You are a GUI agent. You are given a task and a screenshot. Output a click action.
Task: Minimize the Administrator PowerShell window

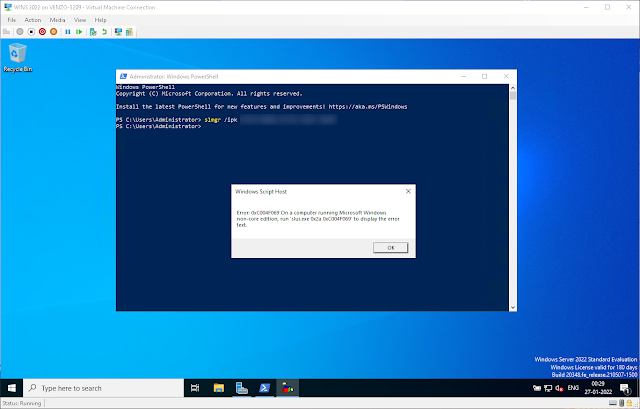(464, 76)
